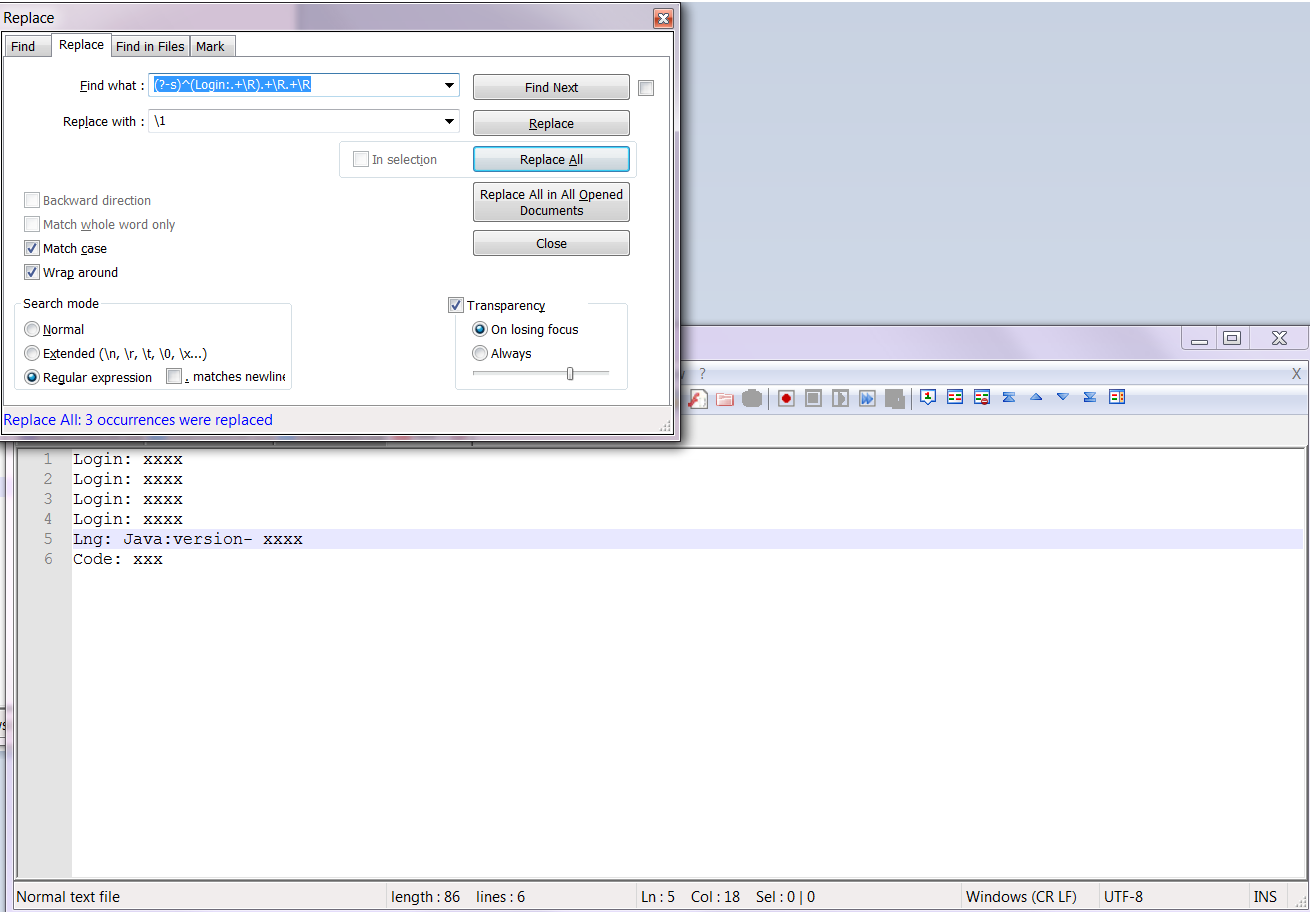
Task: Enable the '. matches newline' checkbox
Action: [174, 377]
